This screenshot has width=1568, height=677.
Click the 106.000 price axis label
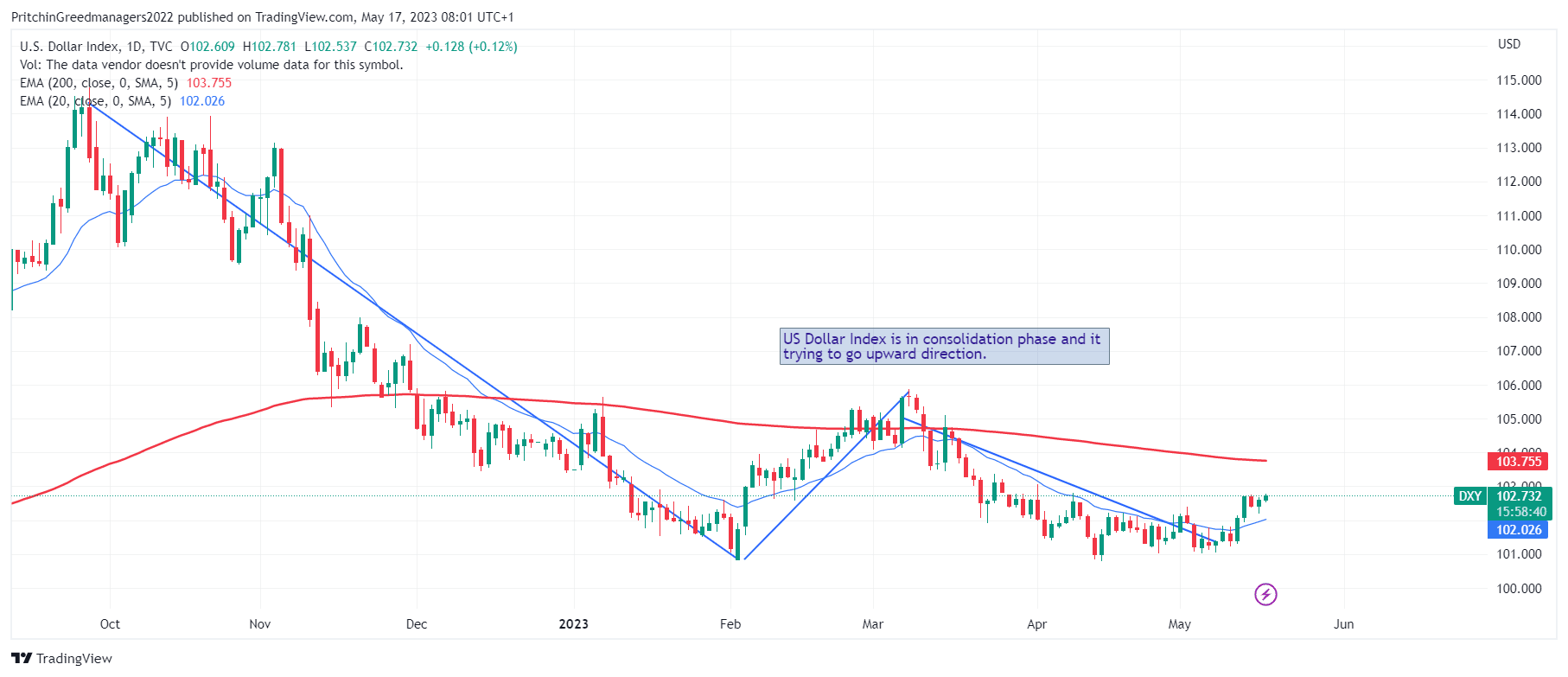pyautogui.click(x=1519, y=386)
